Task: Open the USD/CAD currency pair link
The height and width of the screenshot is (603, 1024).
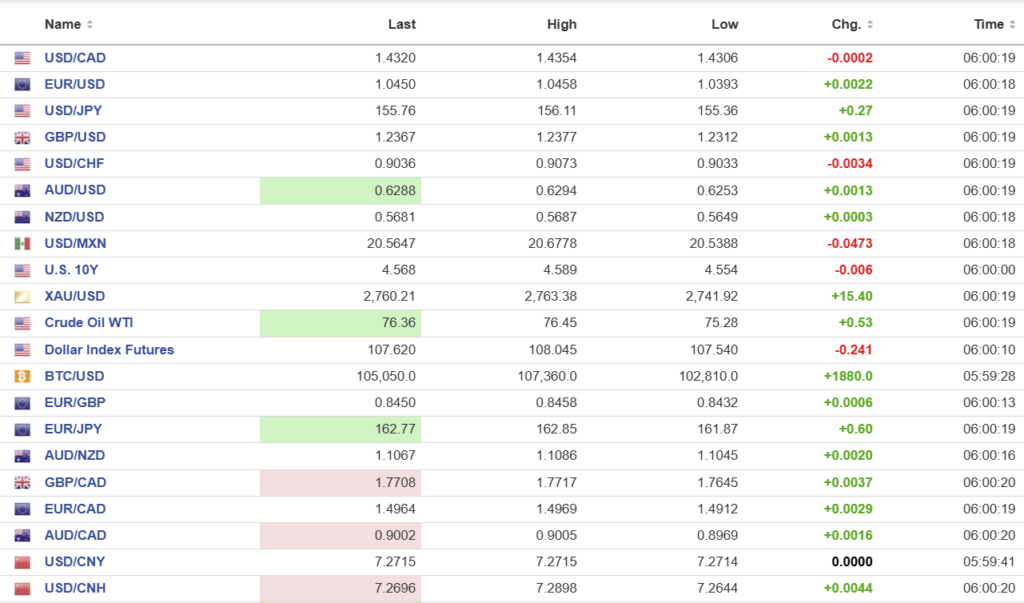Action: (x=74, y=58)
